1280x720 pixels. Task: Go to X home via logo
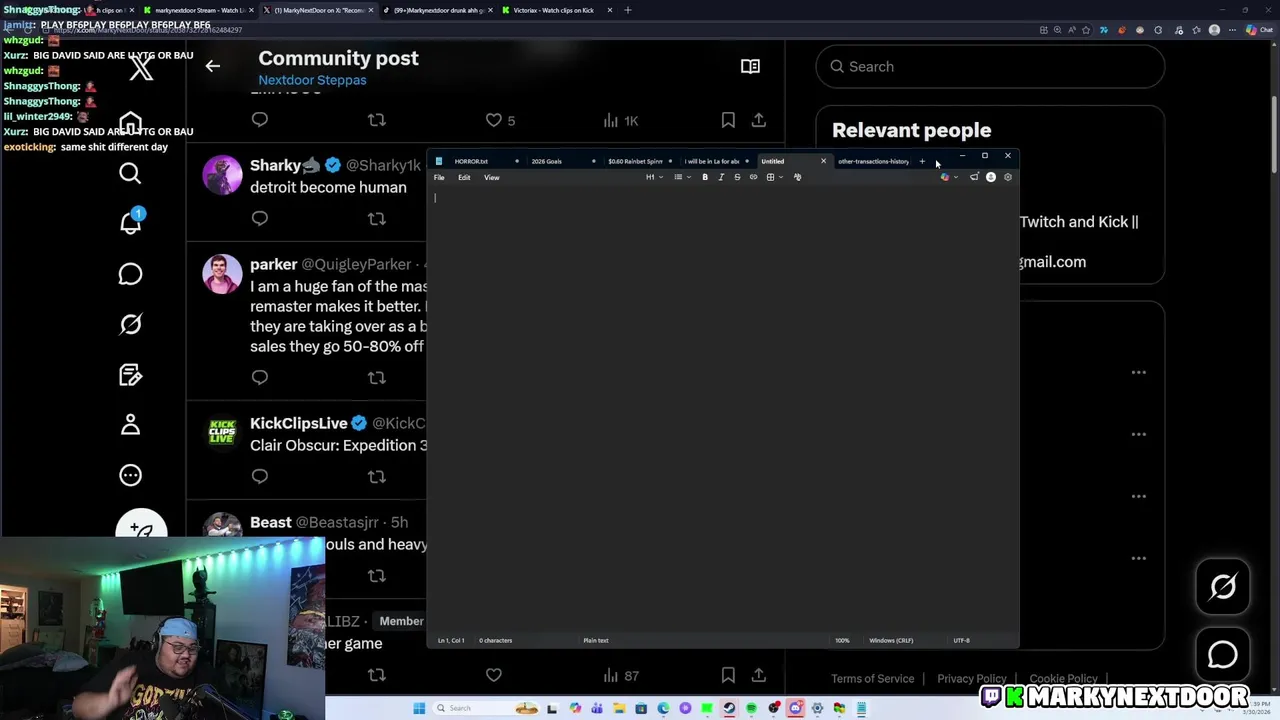coord(141,68)
